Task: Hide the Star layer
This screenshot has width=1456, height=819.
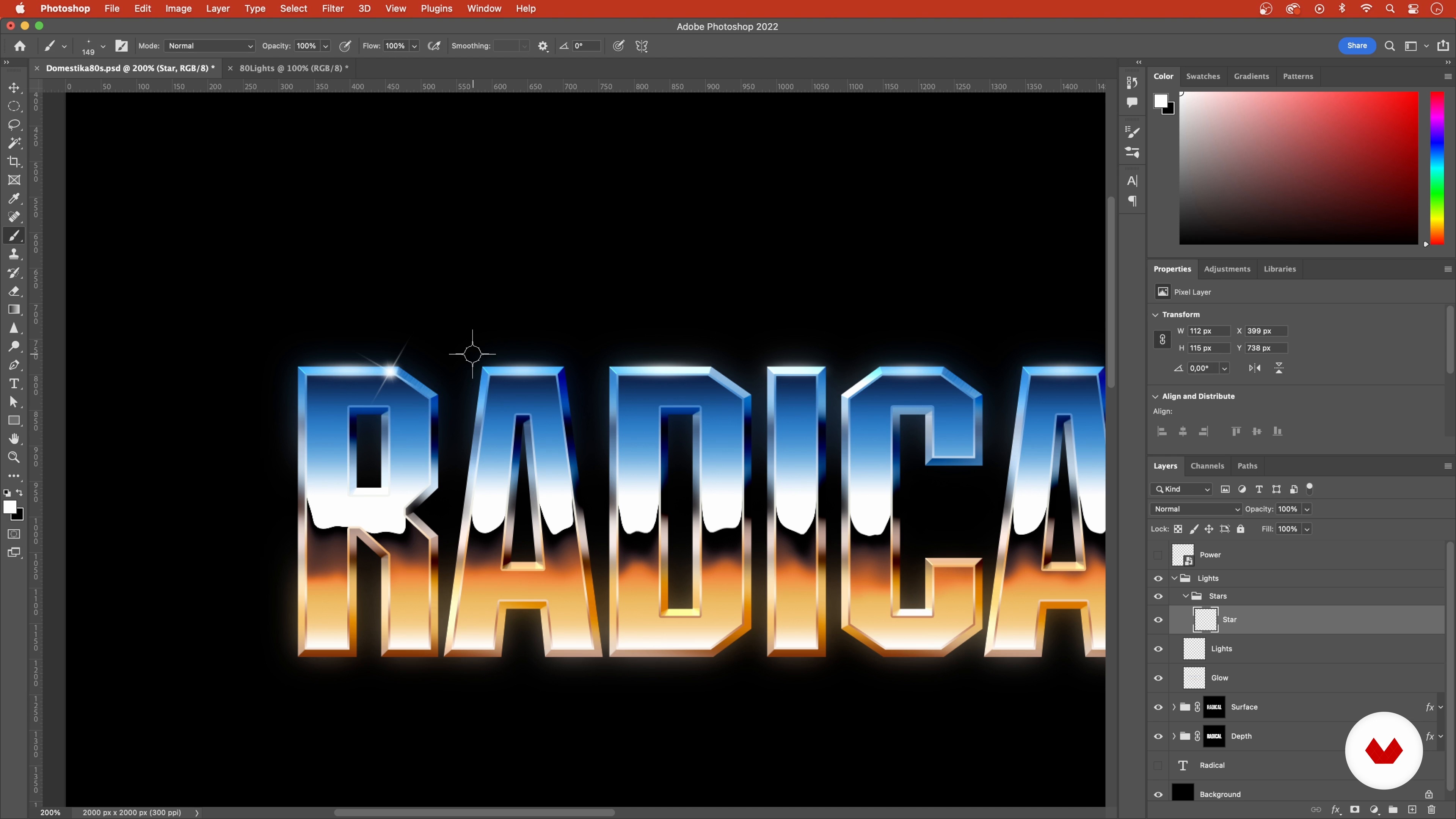Action: tap(1158, 620)
